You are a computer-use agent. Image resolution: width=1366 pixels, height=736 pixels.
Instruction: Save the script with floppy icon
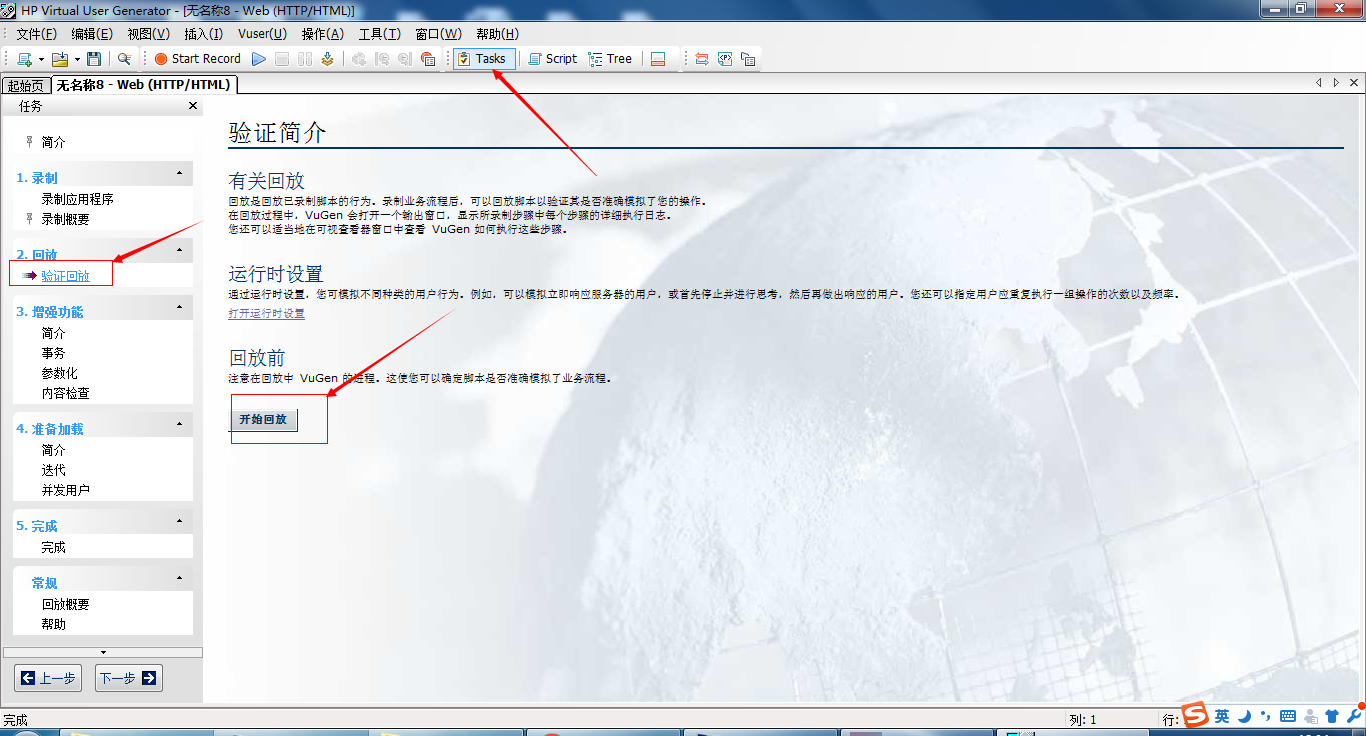coord(94,59)
